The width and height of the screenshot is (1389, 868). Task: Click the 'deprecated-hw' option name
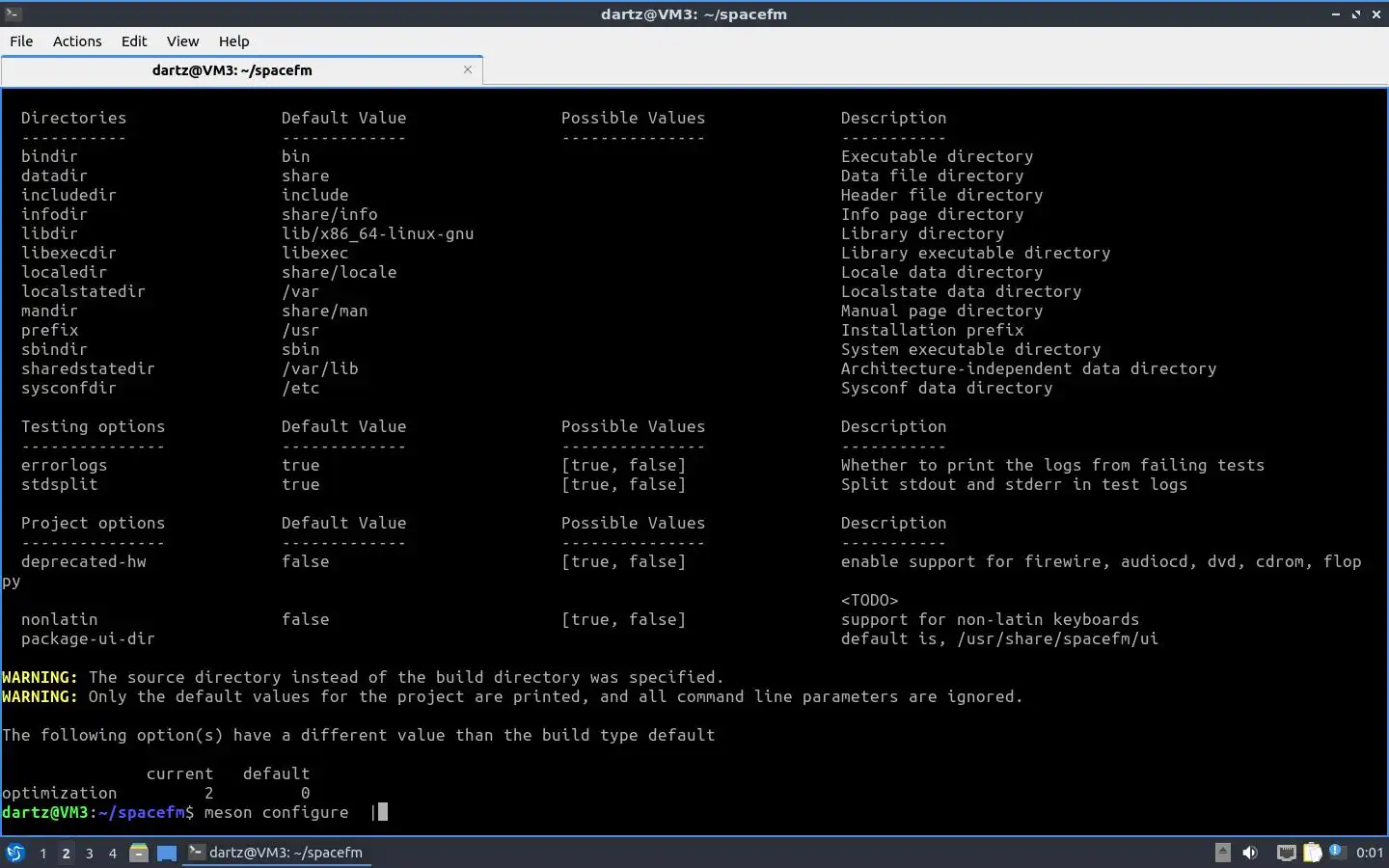click(83, 561)
